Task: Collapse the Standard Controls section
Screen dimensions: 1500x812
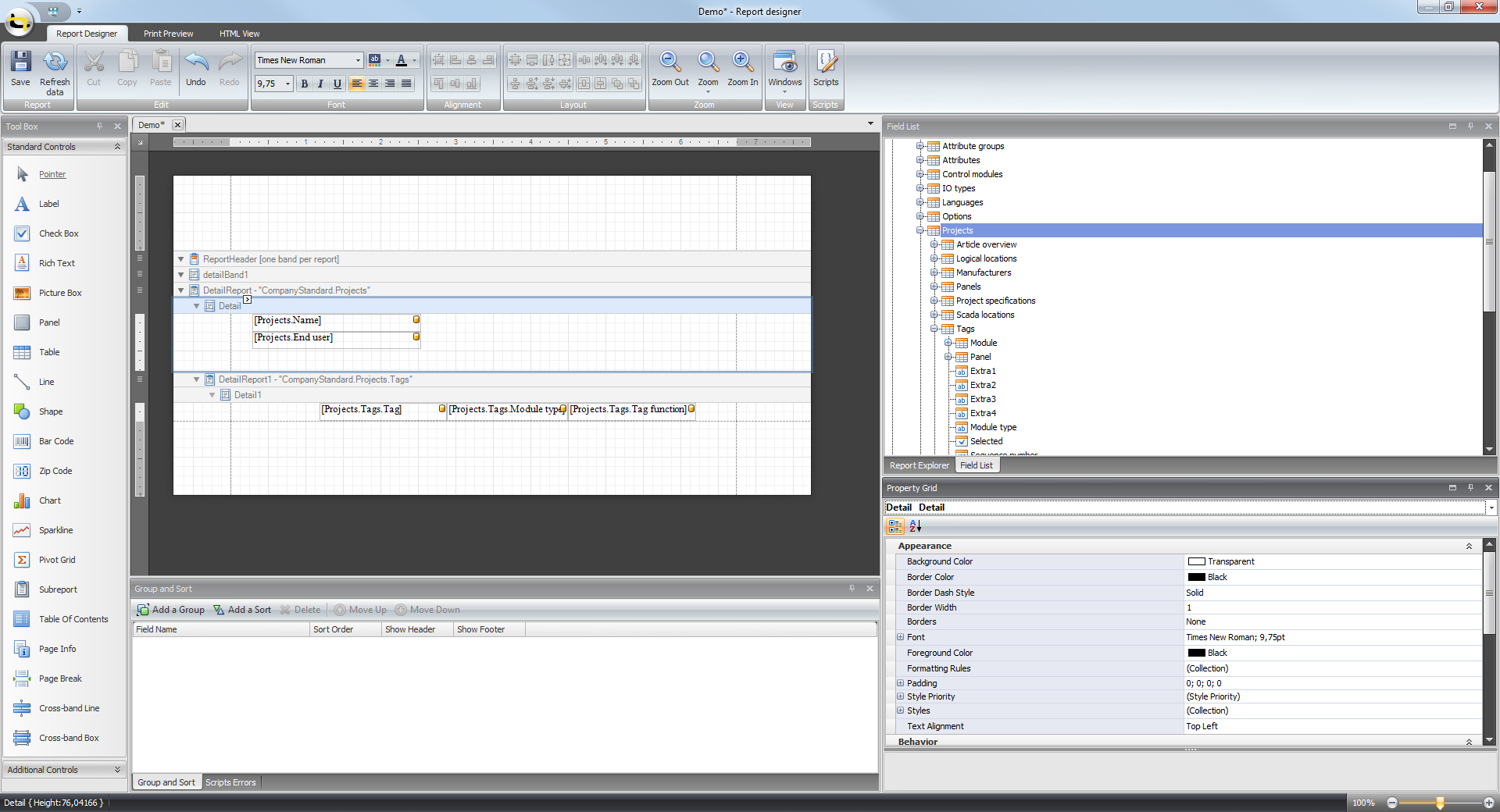Action: point(118,147)
